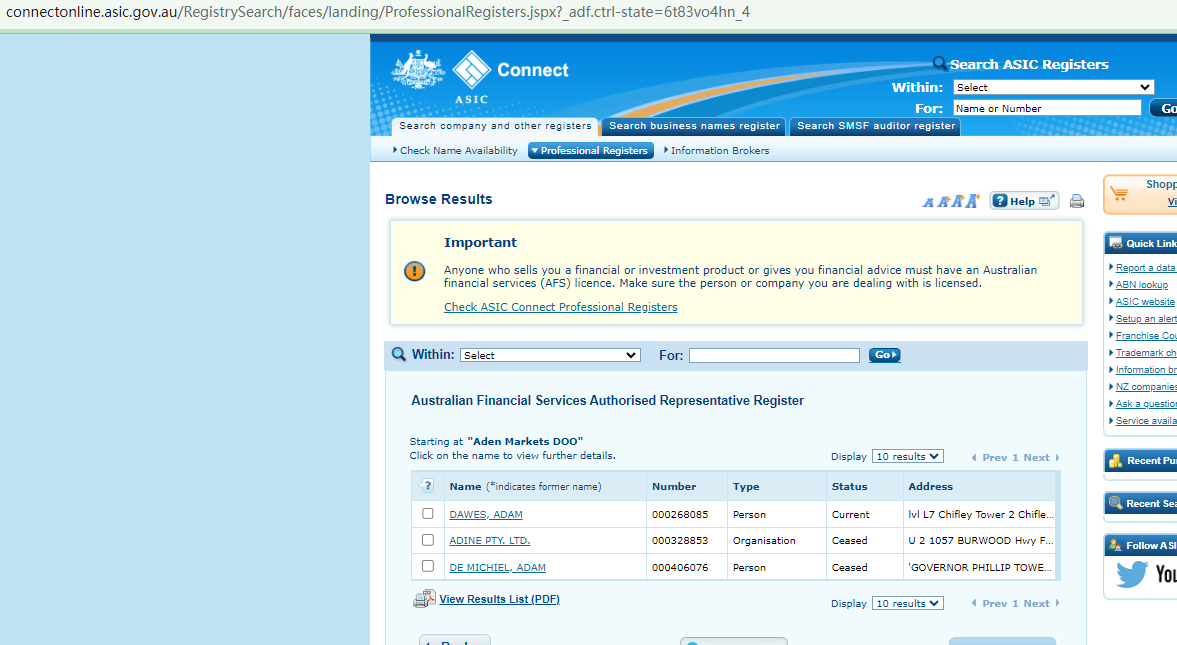Screen dimensions: 1177x645
Task: Open the DAWES, ADAM record link
Action: click(x=486, y=514)
